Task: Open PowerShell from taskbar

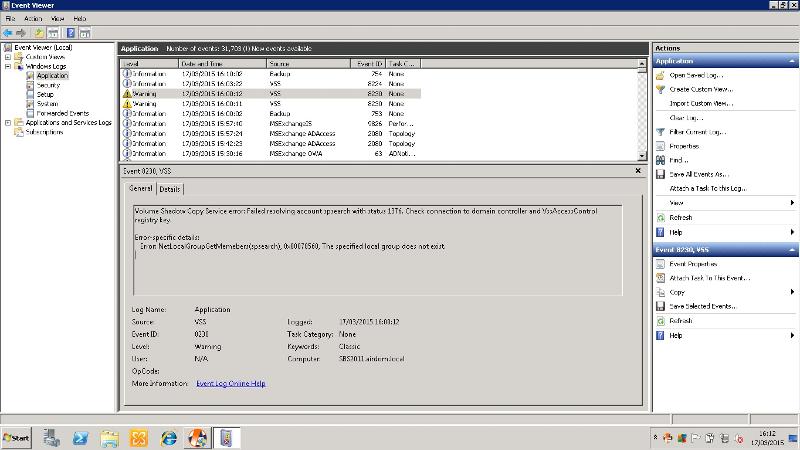Action: click(80, 438)
